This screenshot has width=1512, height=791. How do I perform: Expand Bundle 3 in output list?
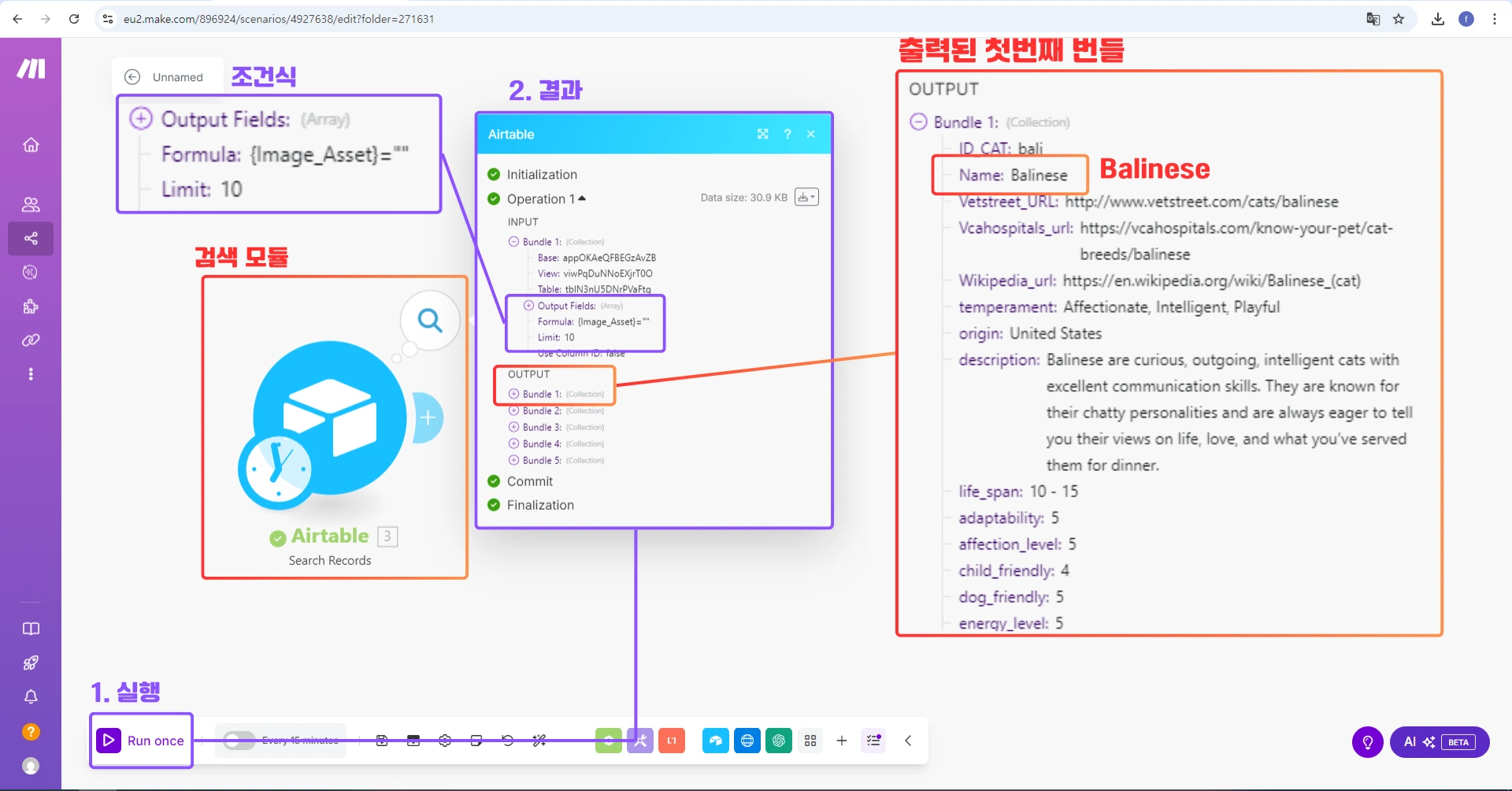point(513,427)
